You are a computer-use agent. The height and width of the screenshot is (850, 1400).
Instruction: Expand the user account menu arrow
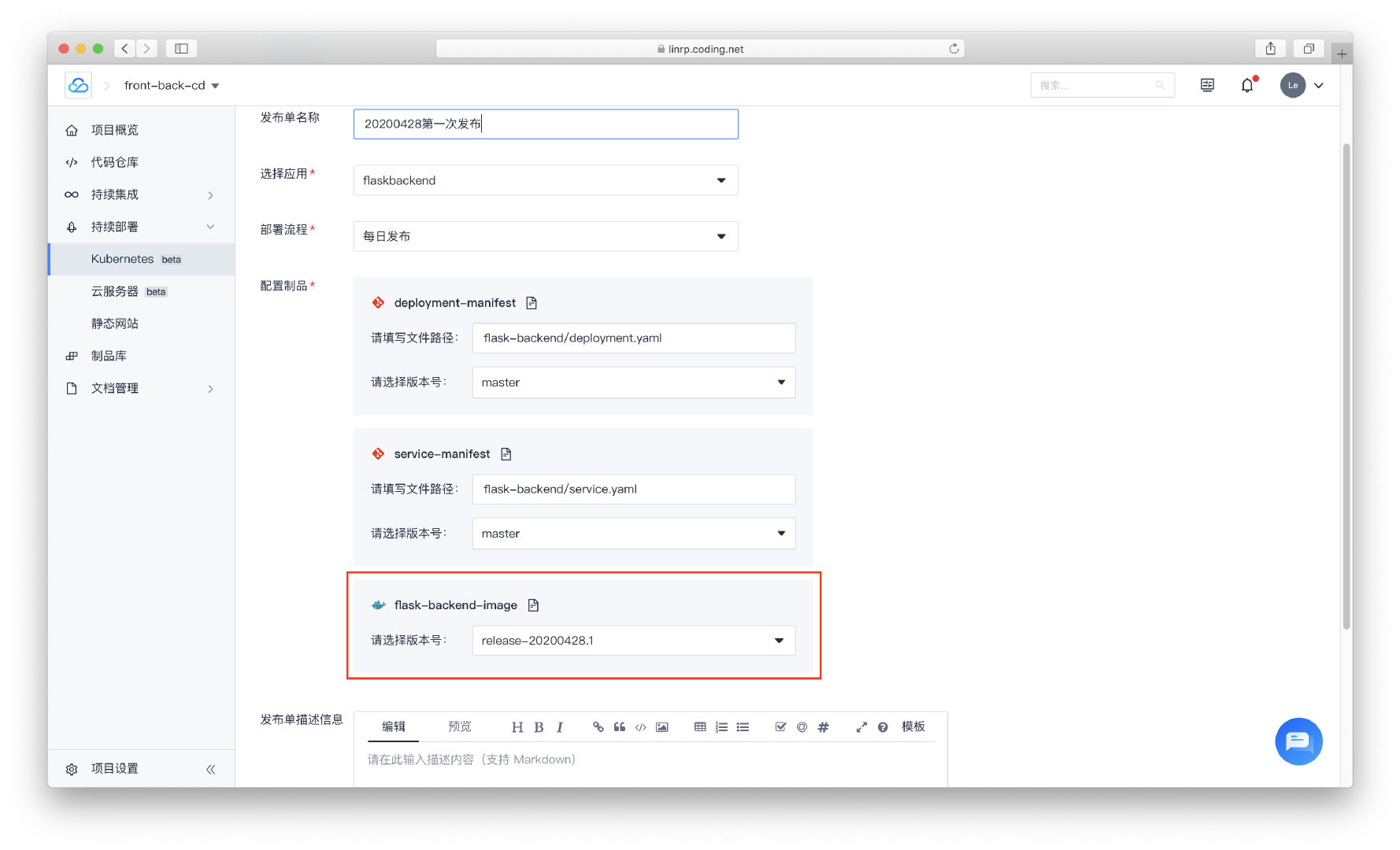1319,86
